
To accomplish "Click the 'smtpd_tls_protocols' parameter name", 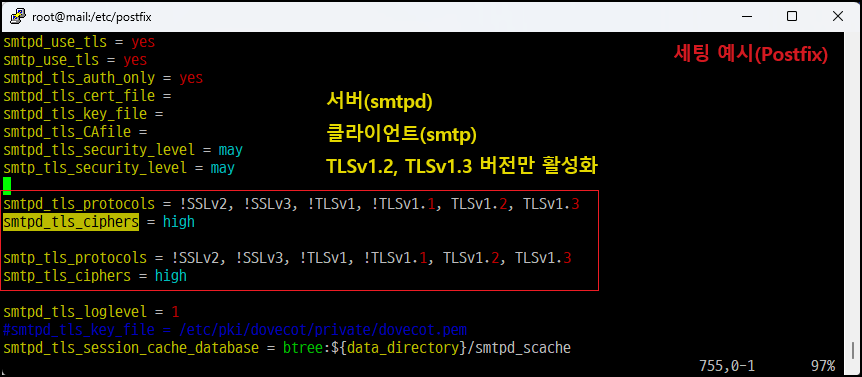I will [79, 204].
